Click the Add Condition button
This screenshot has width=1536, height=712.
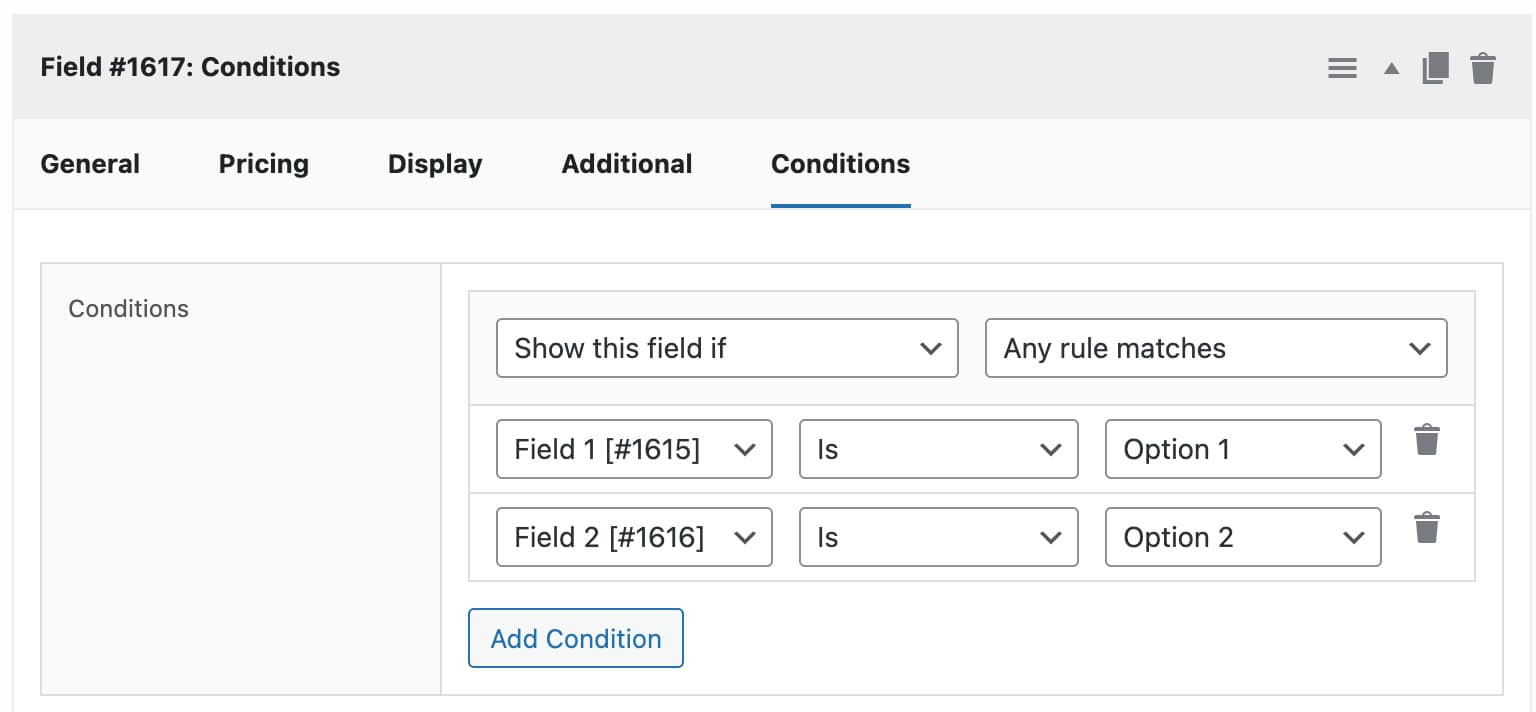575,638
